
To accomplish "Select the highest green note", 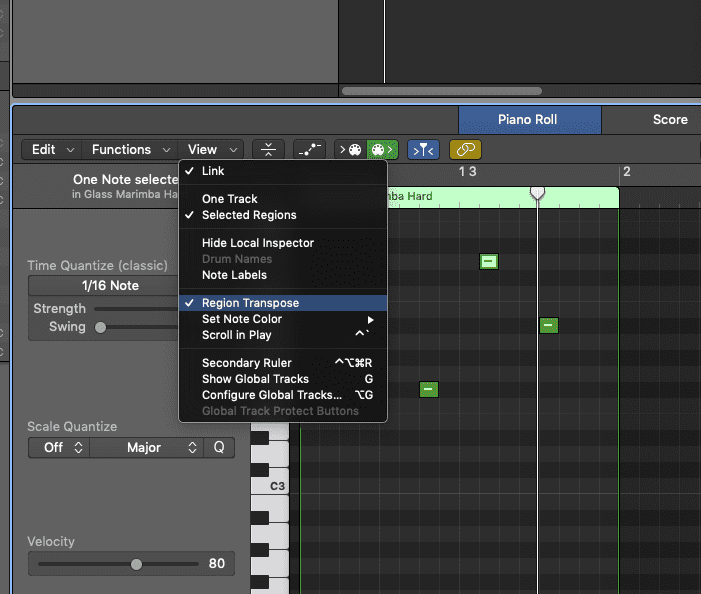I will point(489,261).
